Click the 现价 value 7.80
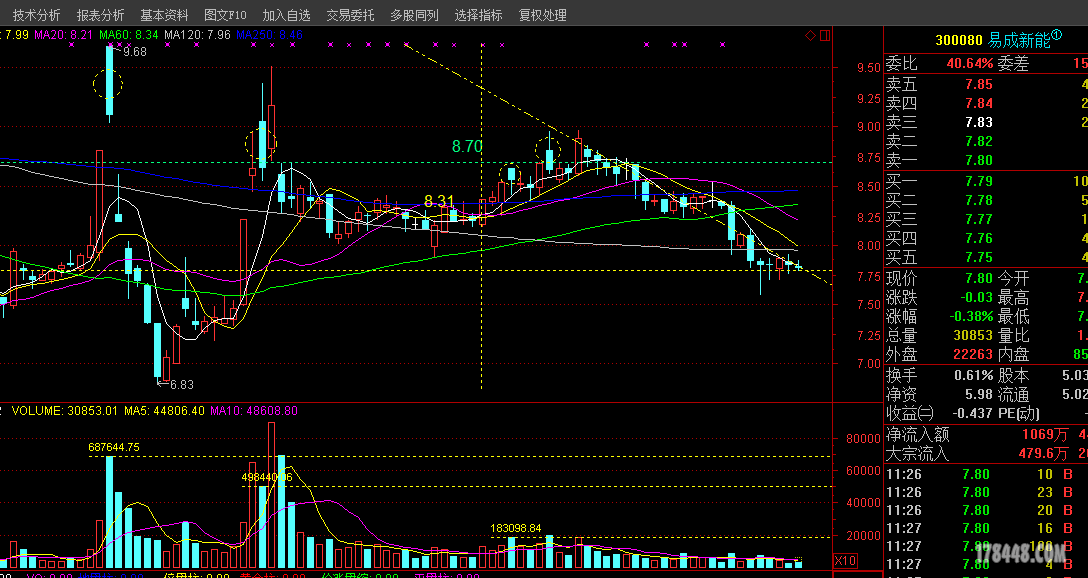Screen dimensions: 1088x578 pos(978,279)
